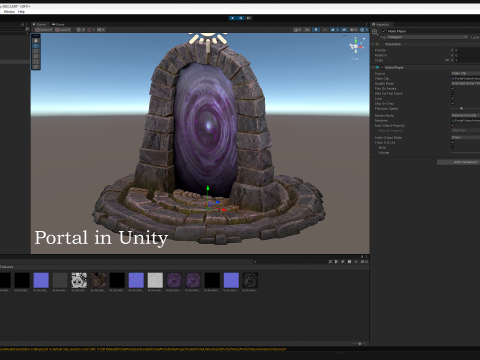Open the Tag dropdown in Inspector
Viewport: 480px width, 360px height.
tap(427, 37)
